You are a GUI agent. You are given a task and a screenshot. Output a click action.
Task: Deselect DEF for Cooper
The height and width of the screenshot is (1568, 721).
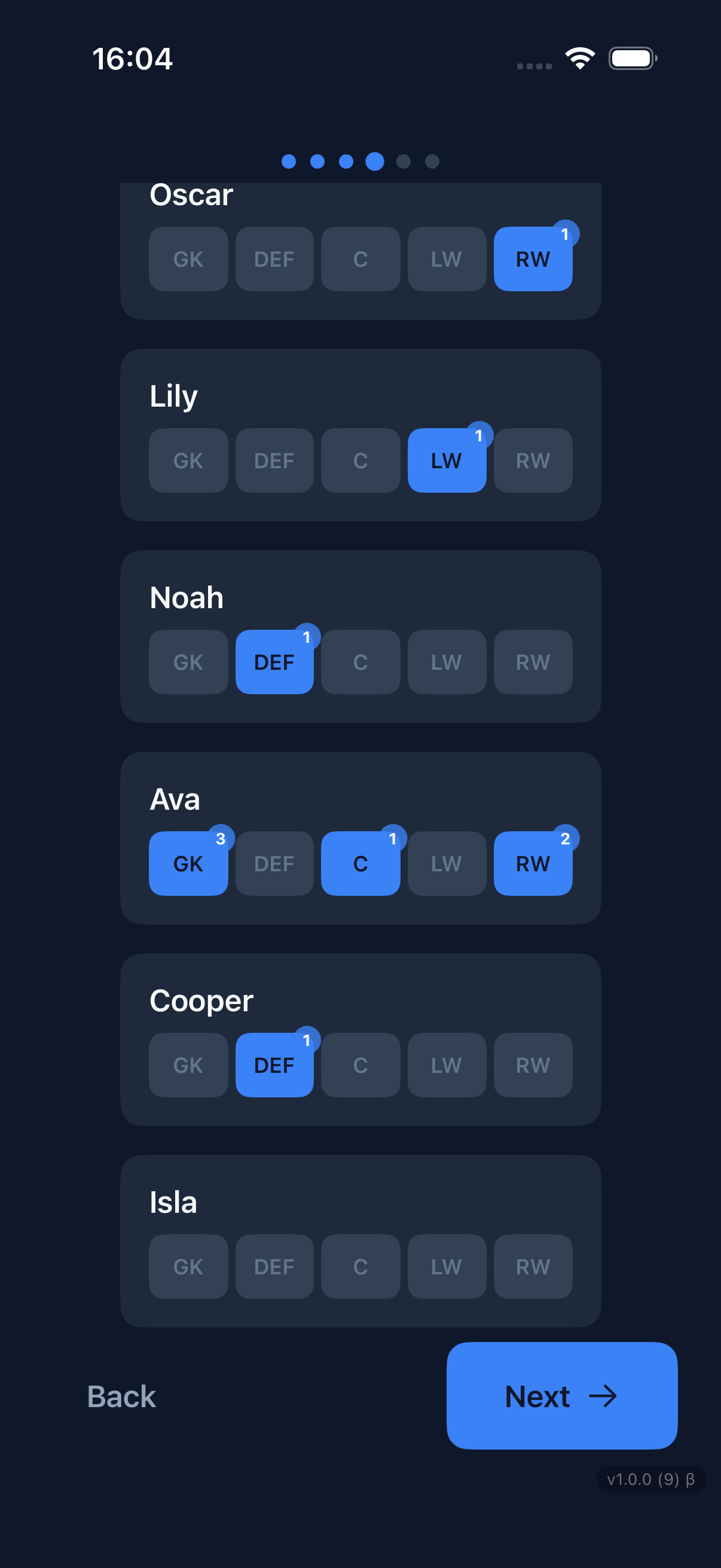tap(274, 1065)
